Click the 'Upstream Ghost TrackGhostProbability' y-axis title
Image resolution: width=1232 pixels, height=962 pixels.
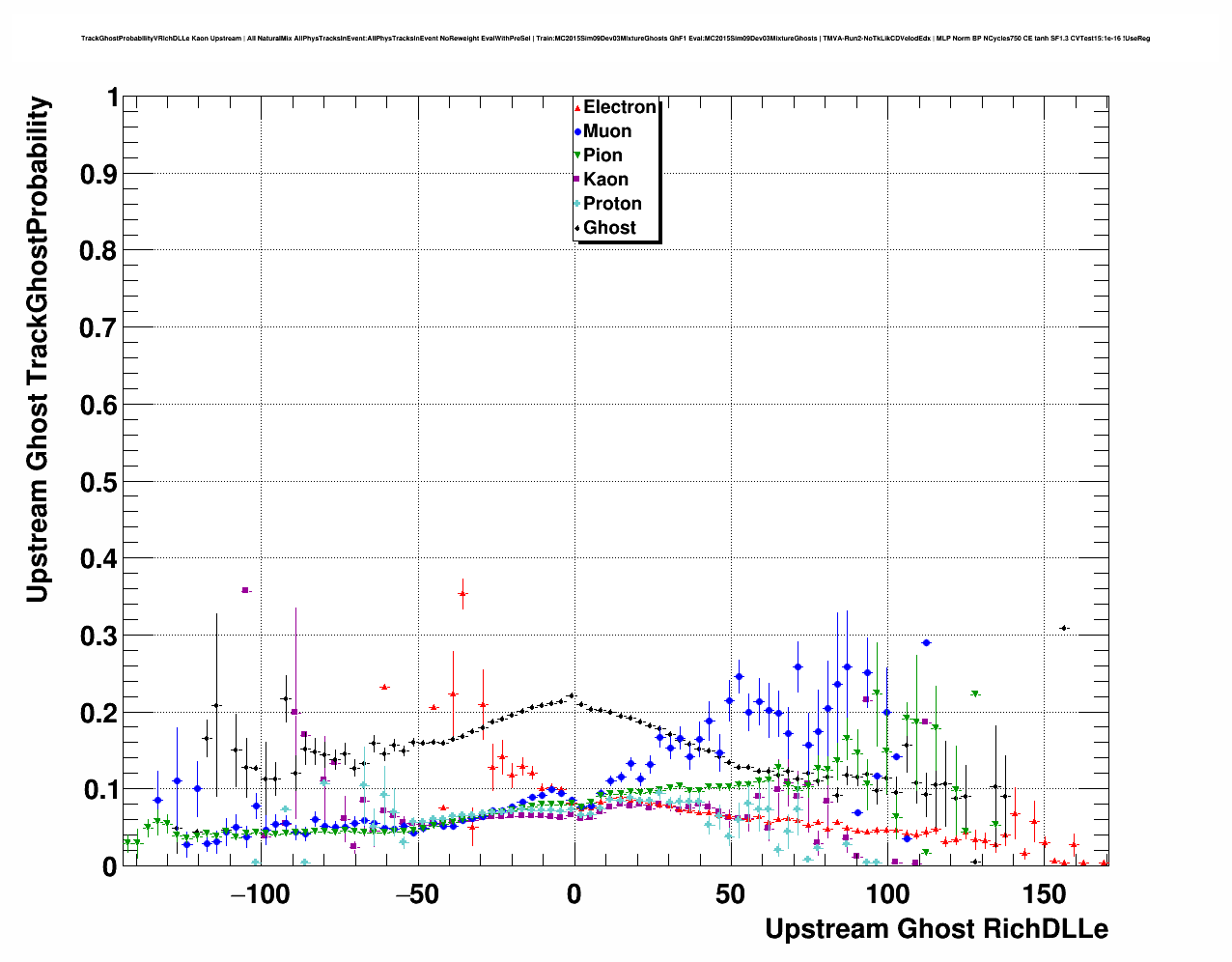coord(38,350)
